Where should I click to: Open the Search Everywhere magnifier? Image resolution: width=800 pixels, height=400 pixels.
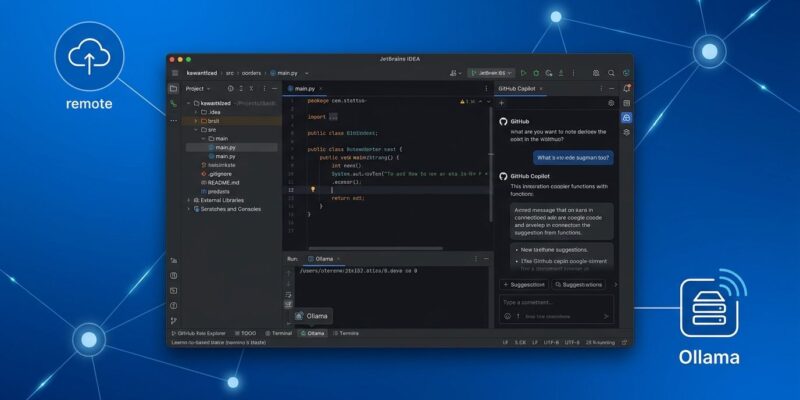coord(611,73)
